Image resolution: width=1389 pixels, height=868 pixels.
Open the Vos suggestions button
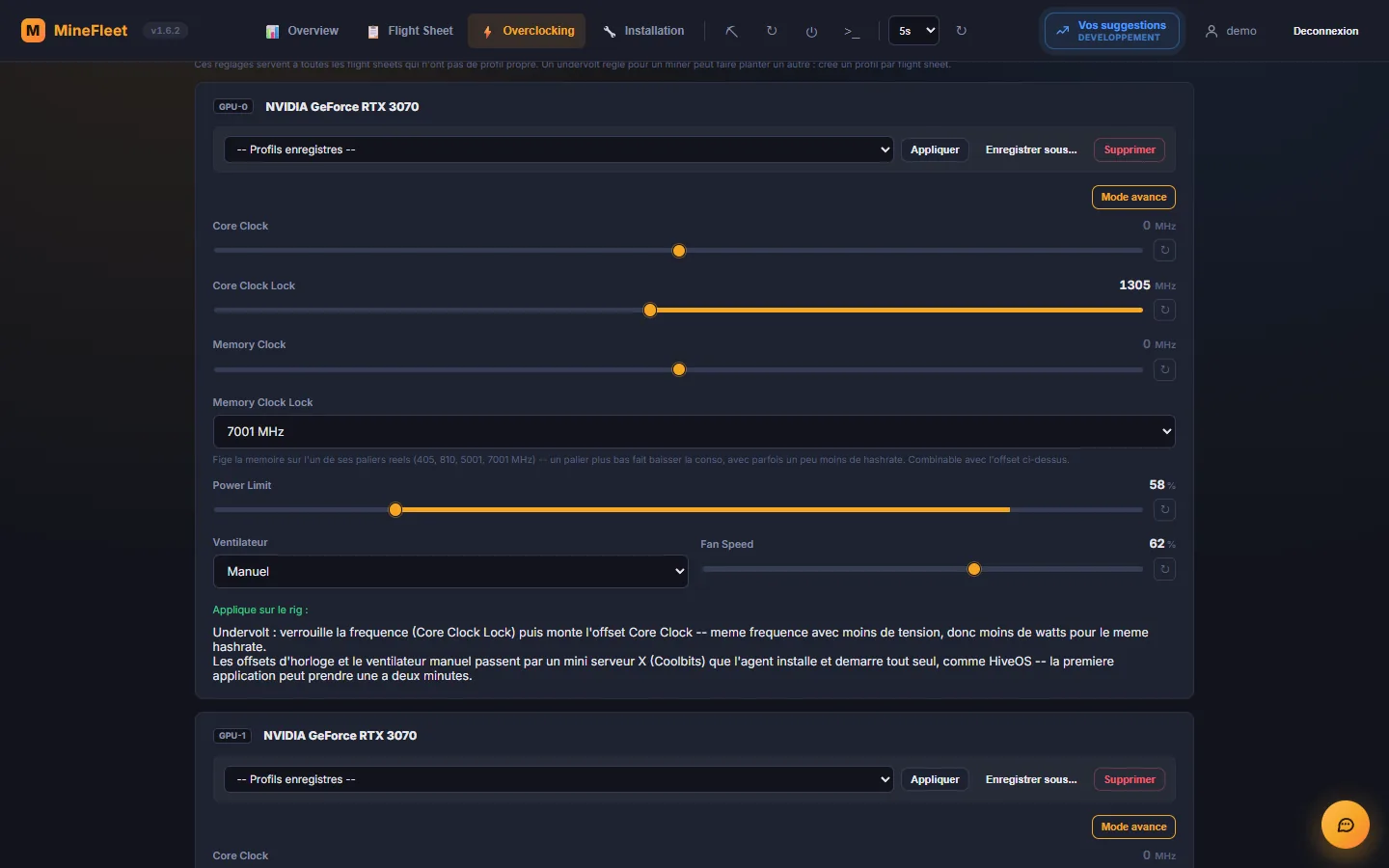coord(1112,31)
